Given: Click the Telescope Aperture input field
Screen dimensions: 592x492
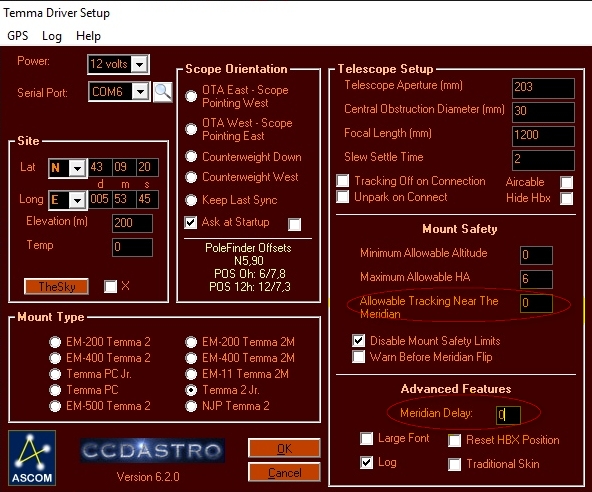Looking at the screenshot, I should coord(543,88).
